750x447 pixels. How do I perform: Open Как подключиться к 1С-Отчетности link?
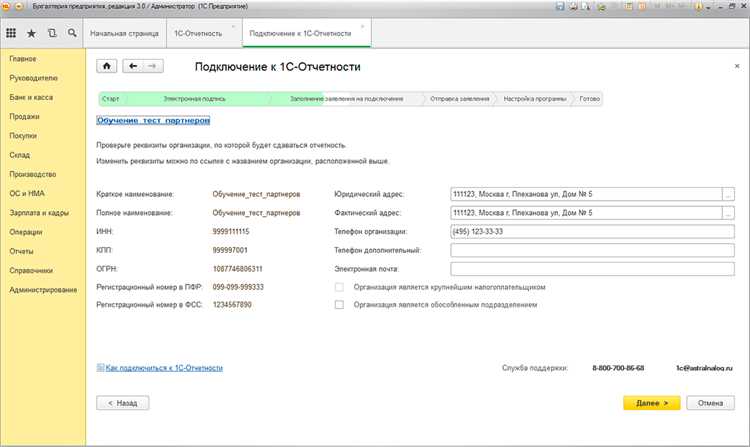point(164,368)
